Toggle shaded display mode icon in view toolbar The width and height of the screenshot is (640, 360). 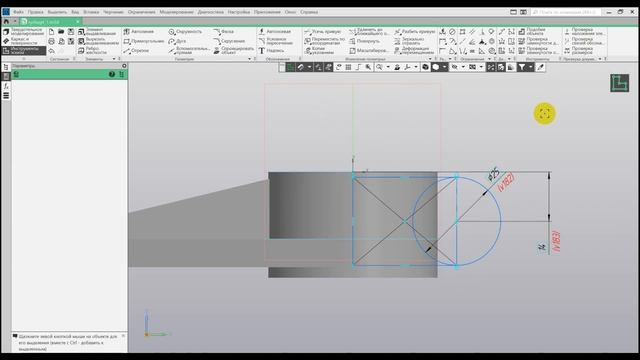pyautogui.click(x=436, y=67)
